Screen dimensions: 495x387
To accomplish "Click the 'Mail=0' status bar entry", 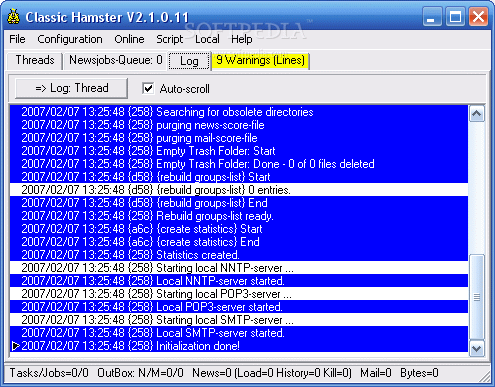I will click(376, 373).
